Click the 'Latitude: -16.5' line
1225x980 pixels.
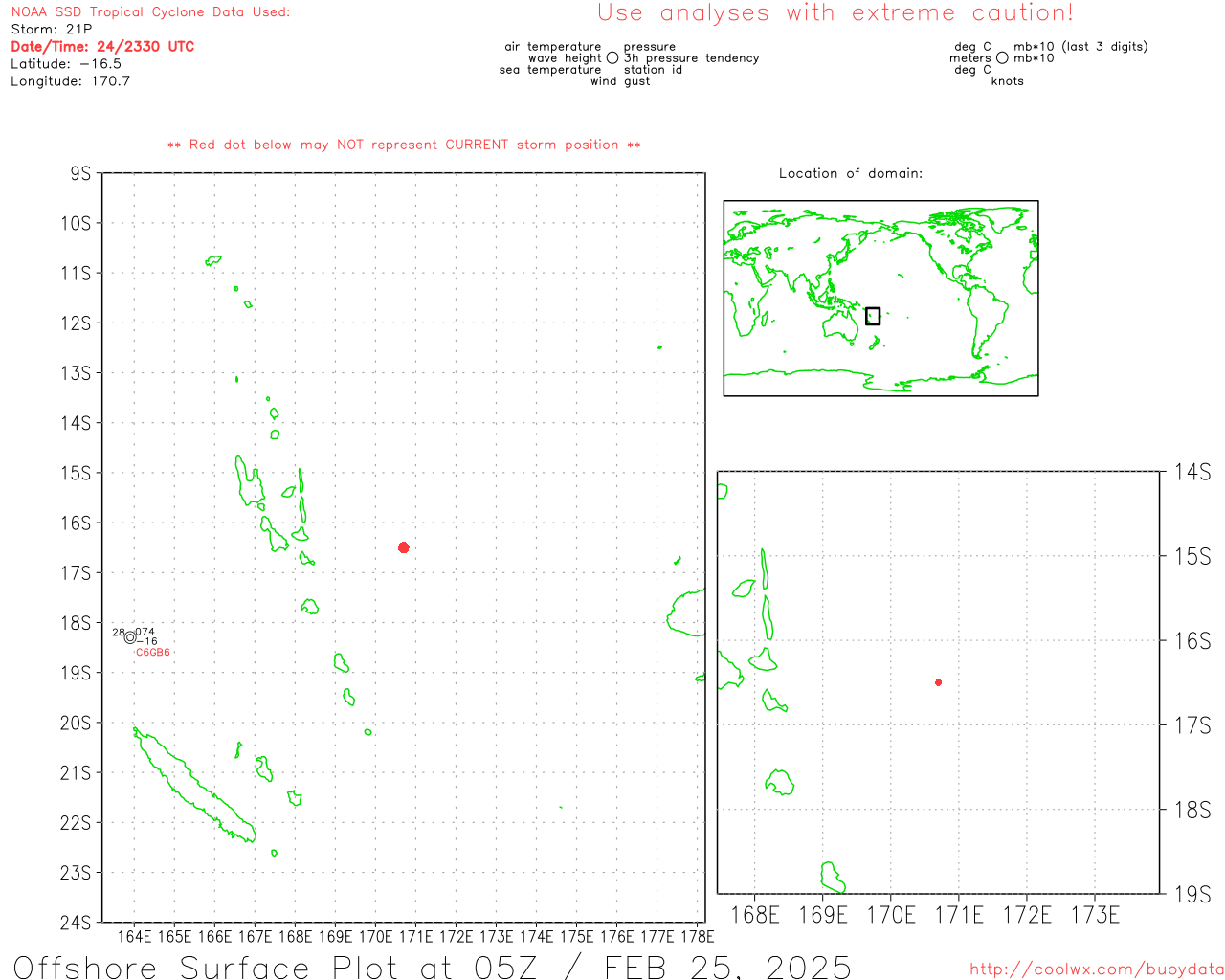(66, 64)
